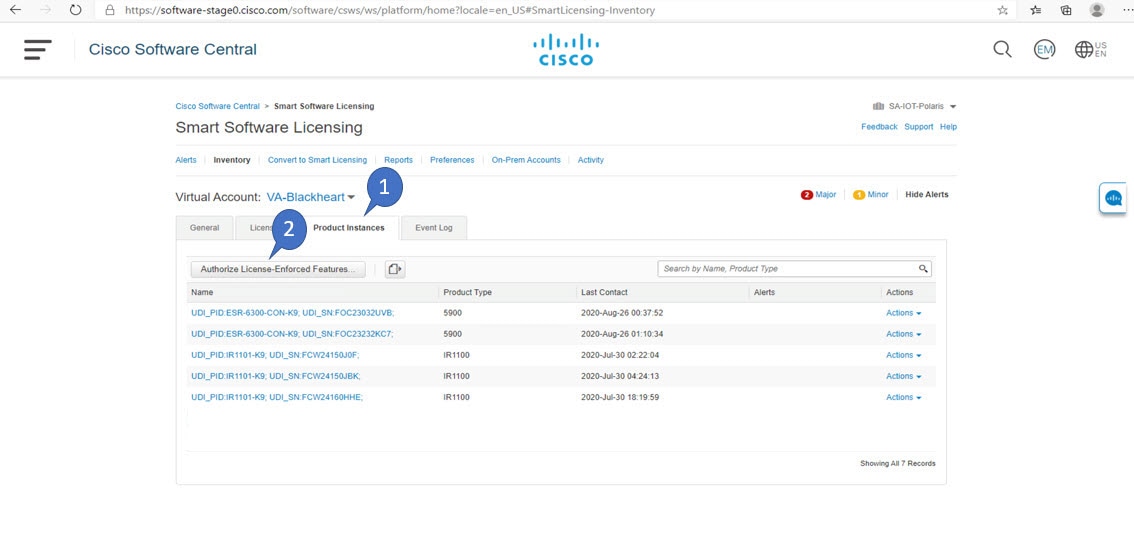Switch to the Event Log tab
The width and height of the screenshot is (1134, 551).
pos(434,228)
